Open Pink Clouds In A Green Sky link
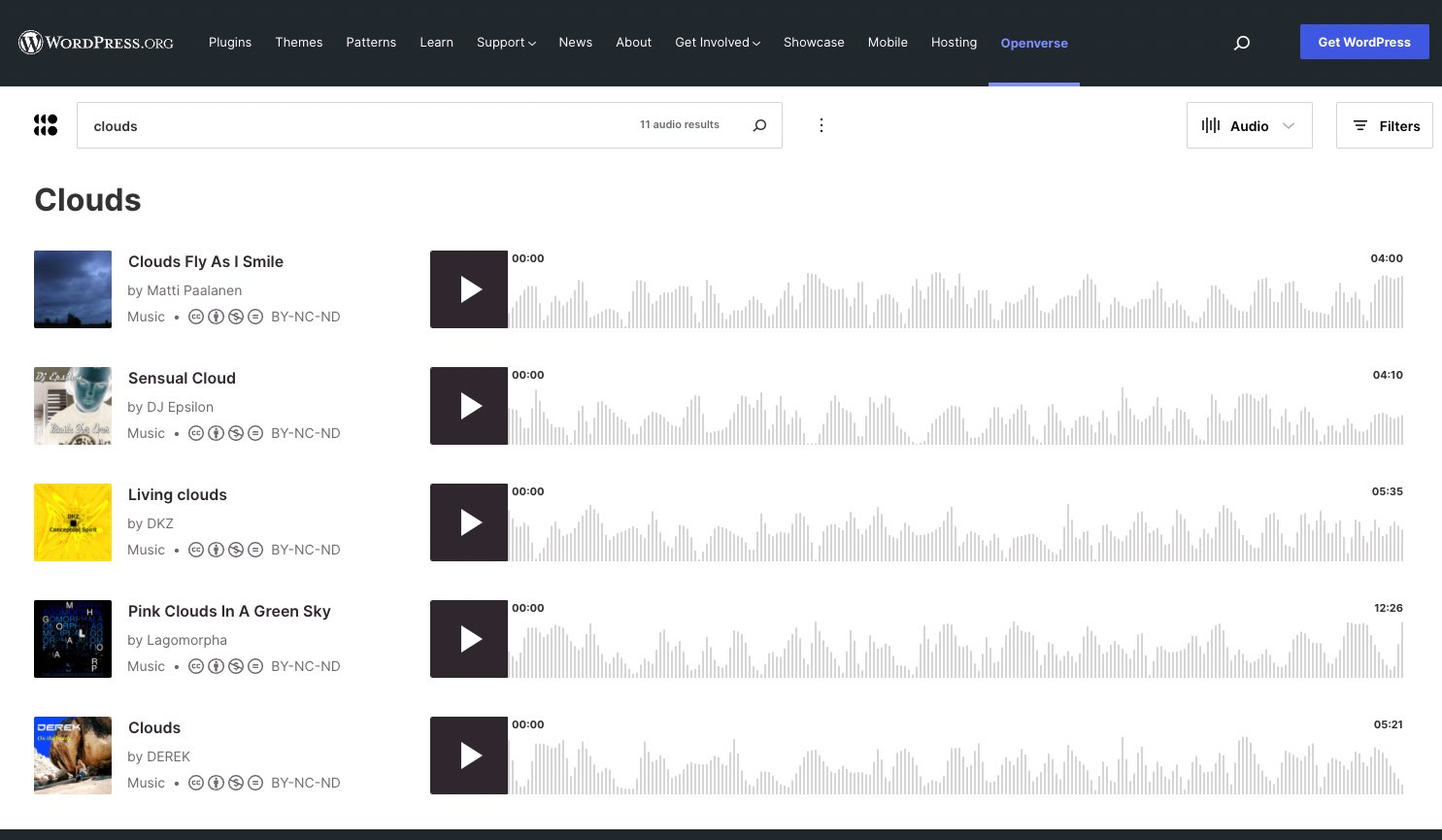The width and height of the screenshot is (1442, 840). (x=229, y=611)
